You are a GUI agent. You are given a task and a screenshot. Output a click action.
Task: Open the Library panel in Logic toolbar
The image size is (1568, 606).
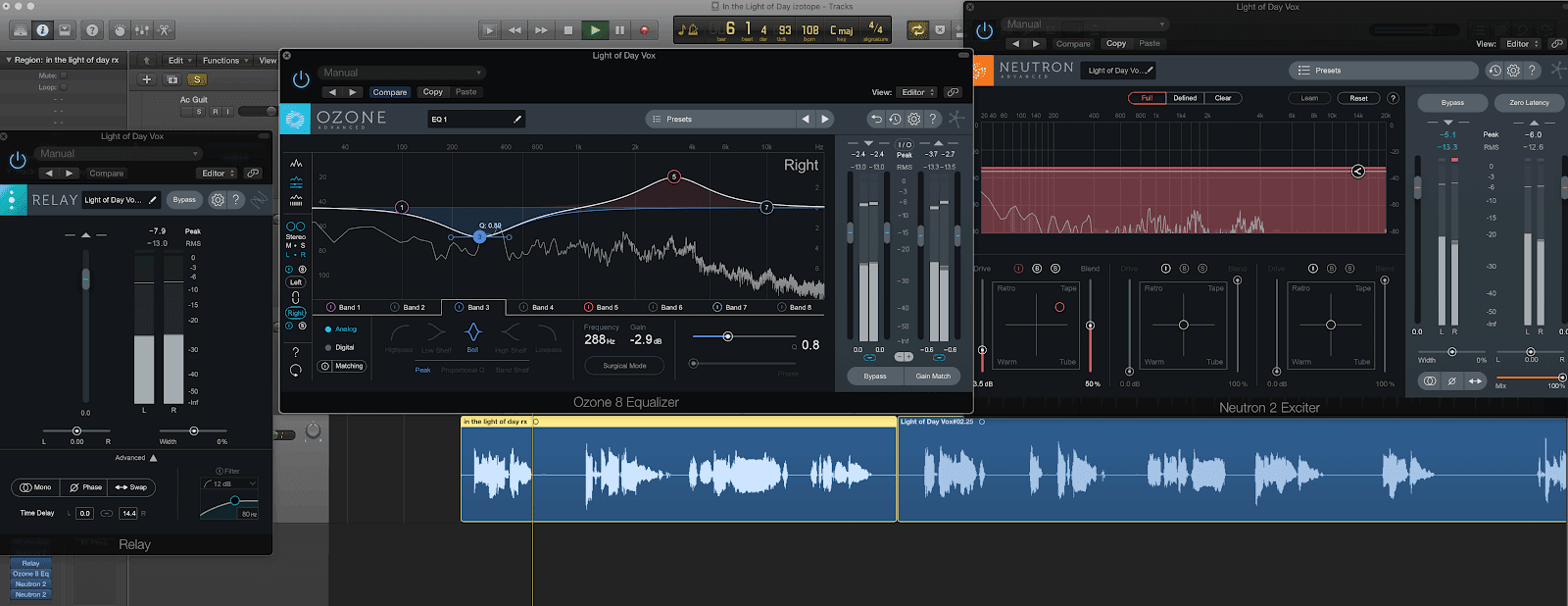click(x=20, y=30)
